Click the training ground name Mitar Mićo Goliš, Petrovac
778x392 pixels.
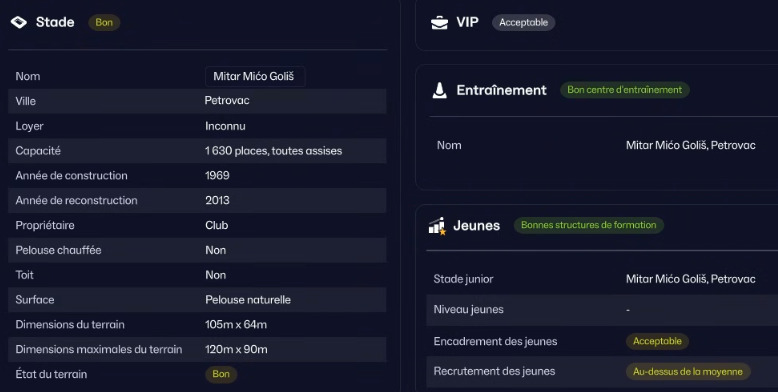[691, 145]
